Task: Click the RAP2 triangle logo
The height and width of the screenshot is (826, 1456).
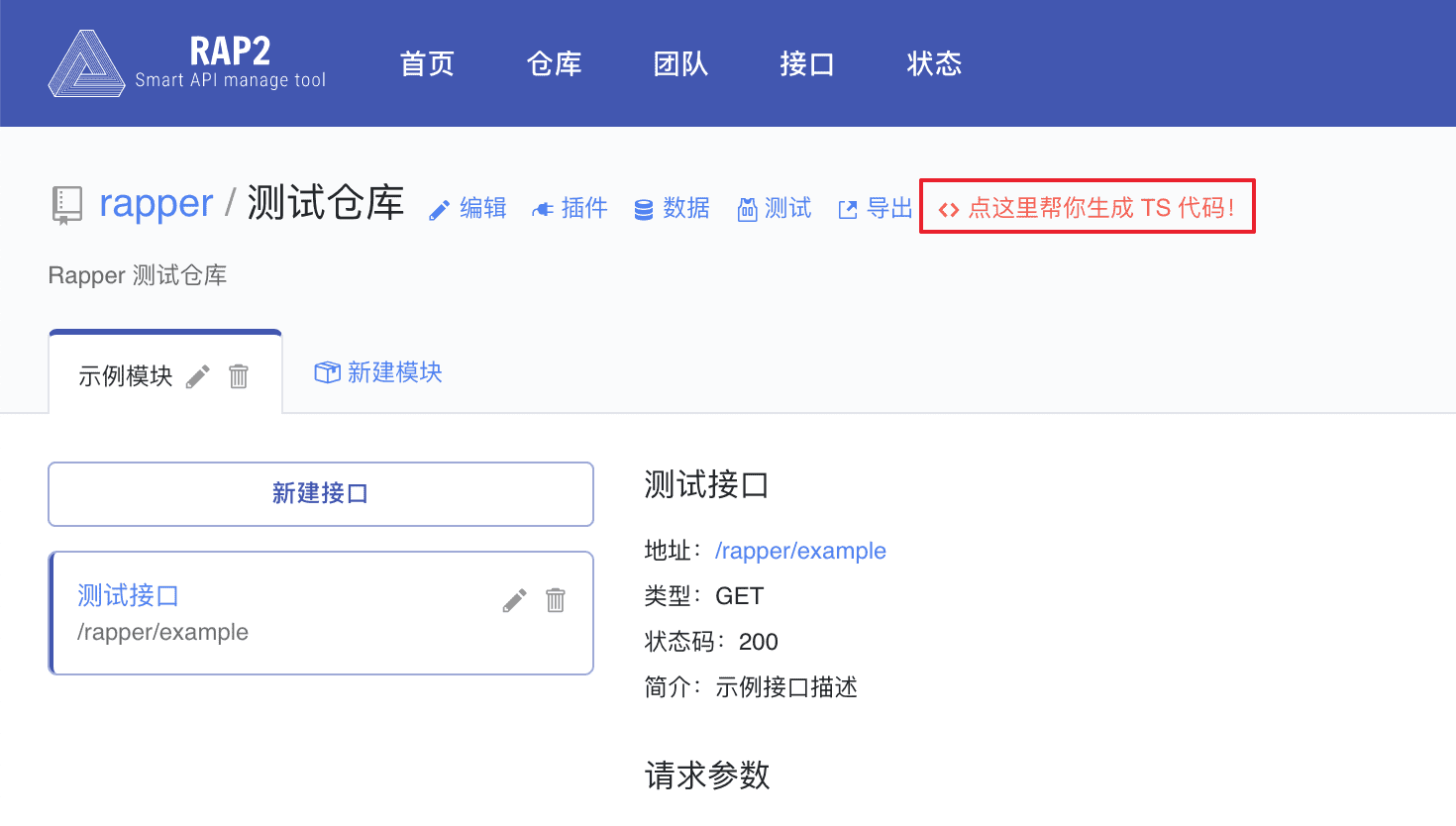Action: point(86,64)
